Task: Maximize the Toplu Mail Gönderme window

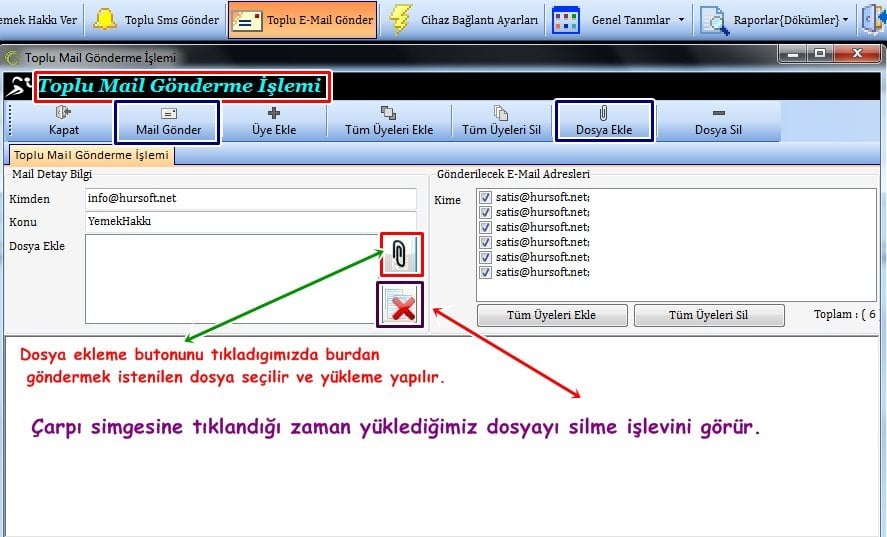Action: pyautogui.click(x=819, y=54)
